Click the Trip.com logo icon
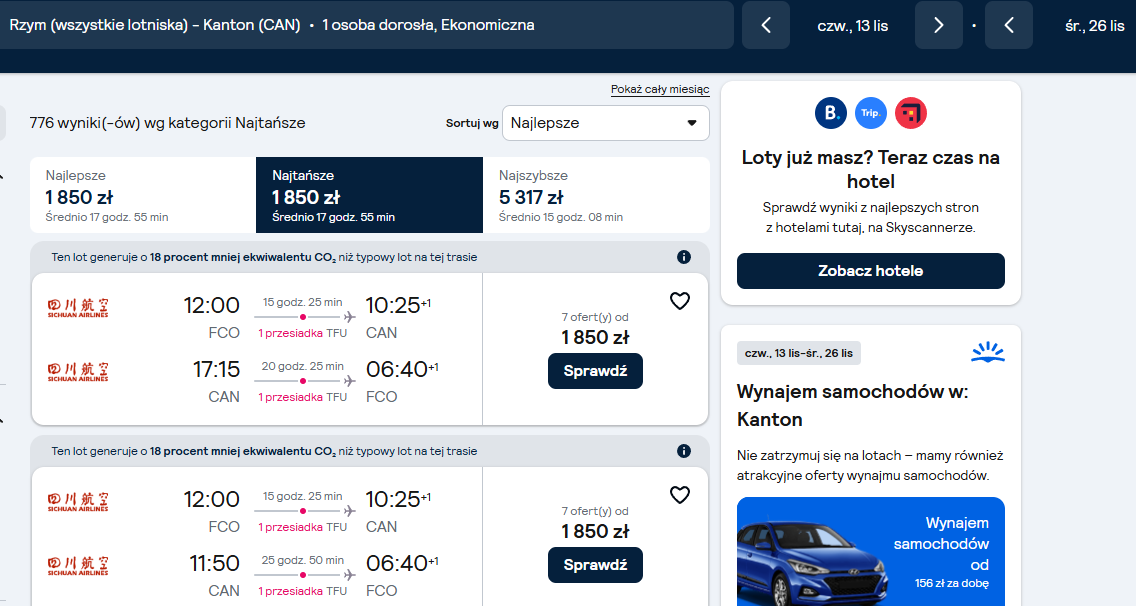This screenshot has width=1136, height=606. pos(871,113)
